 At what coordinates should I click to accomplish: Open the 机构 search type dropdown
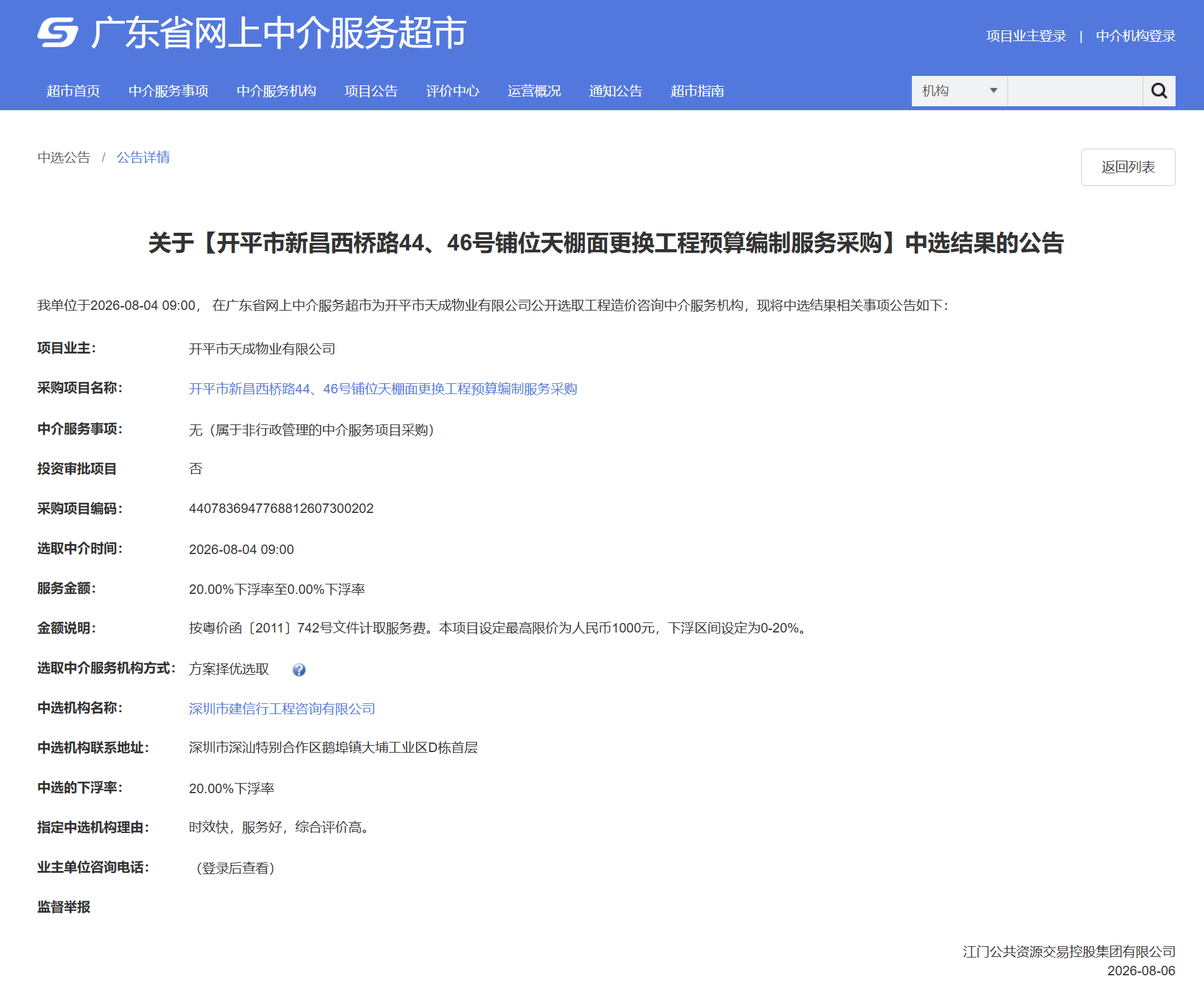point(959,91)
